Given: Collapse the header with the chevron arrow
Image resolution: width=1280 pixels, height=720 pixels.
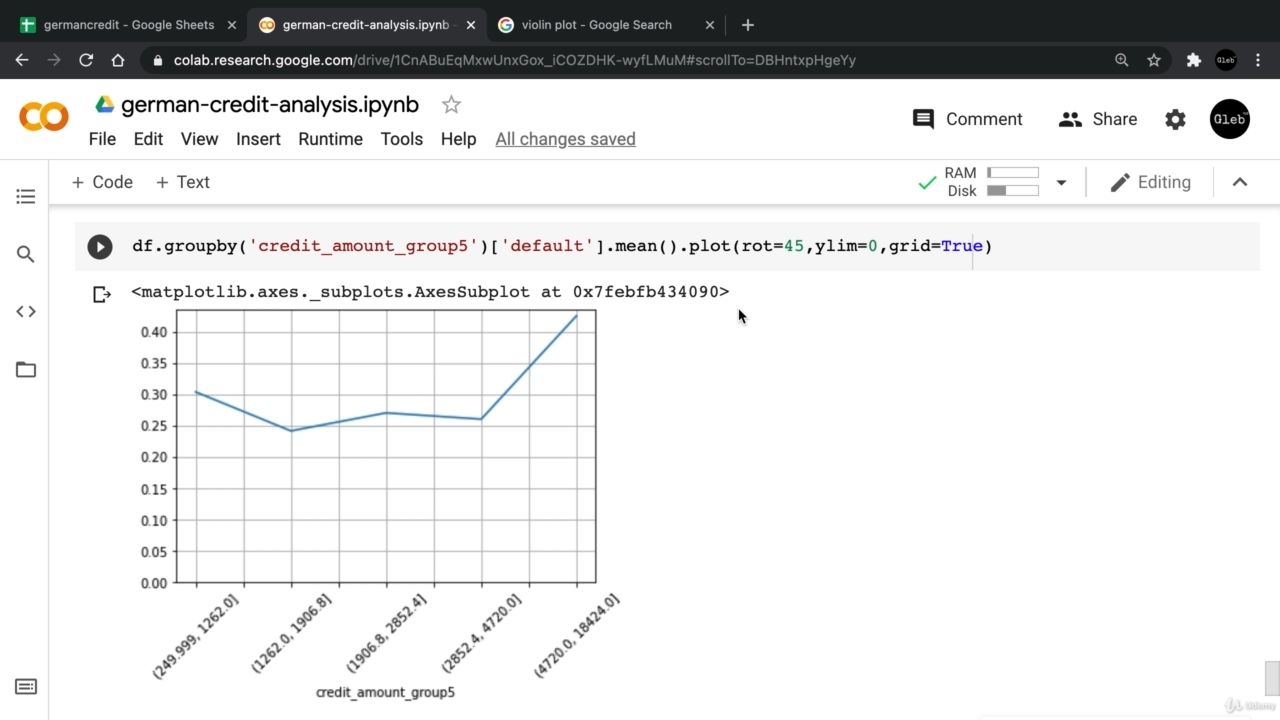Looking at the screenshot, I should [x=1240, y=182].
